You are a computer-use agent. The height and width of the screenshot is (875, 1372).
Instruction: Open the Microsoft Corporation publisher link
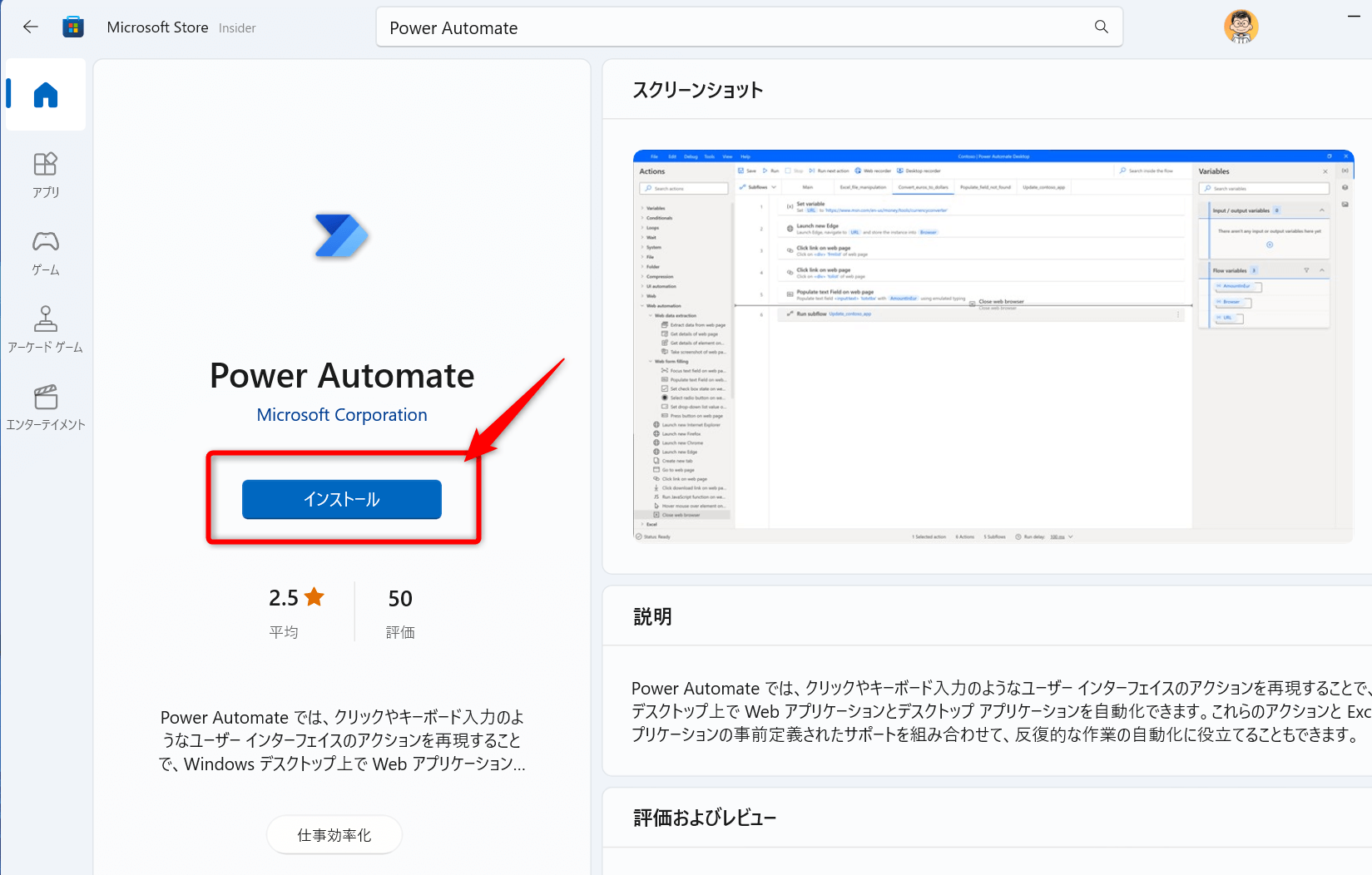341,414
